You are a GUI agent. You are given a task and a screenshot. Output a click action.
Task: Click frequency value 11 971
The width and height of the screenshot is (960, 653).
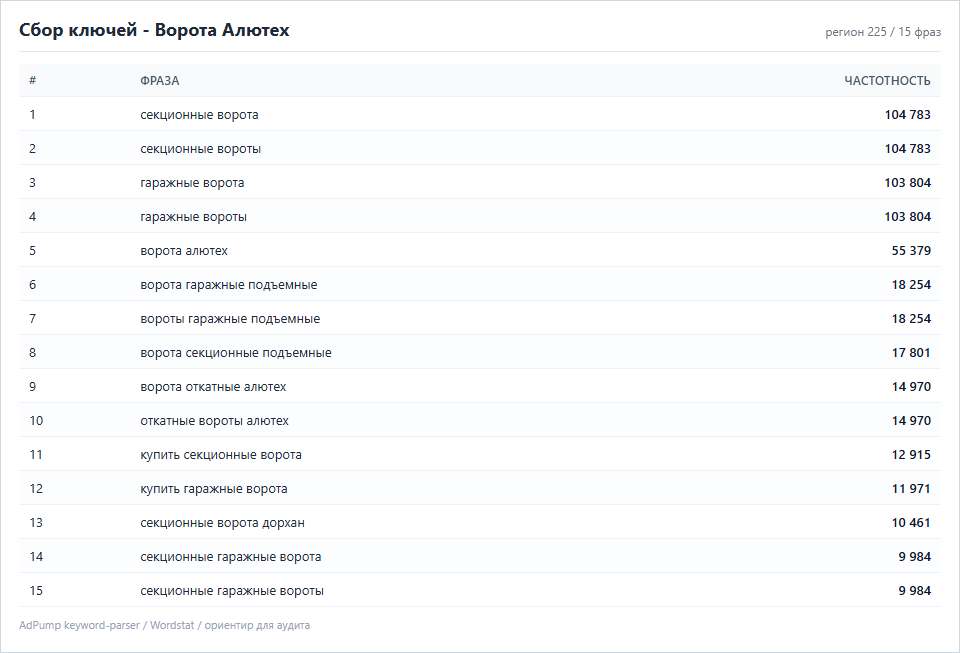[x=911, y=489]
